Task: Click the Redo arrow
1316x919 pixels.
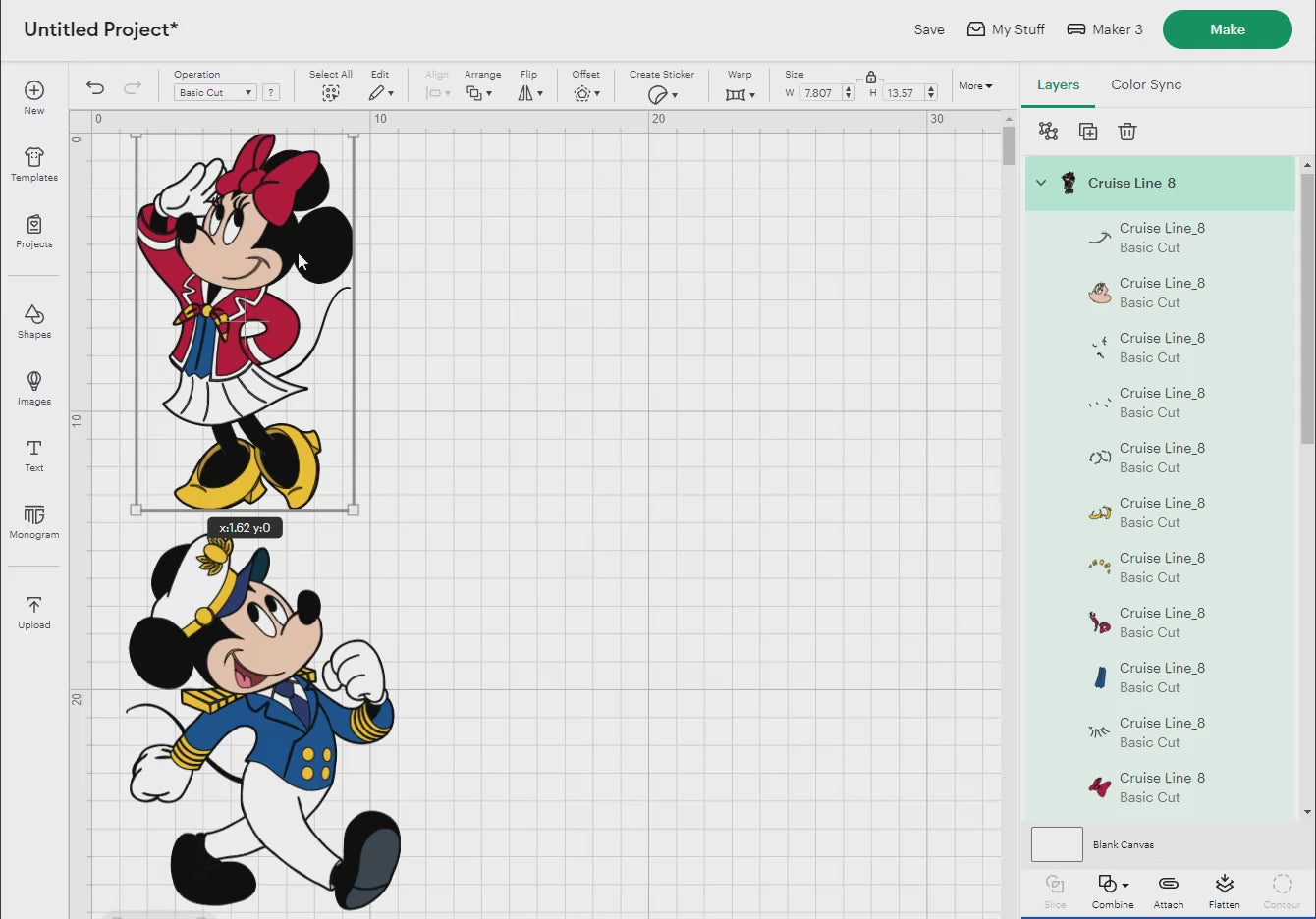Action: [x=133, y=87]
